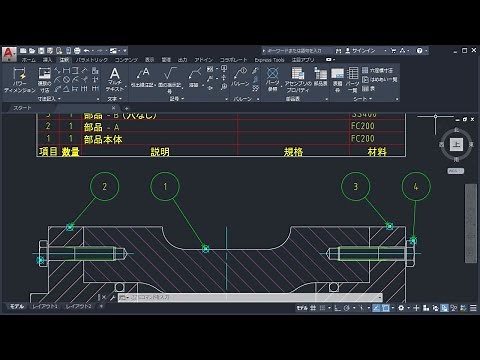Switch to the Layout1 (レイアウト1) tab
Image resolution: width=480 pixels, height=360 pixels.
click(x=45, y=306)
